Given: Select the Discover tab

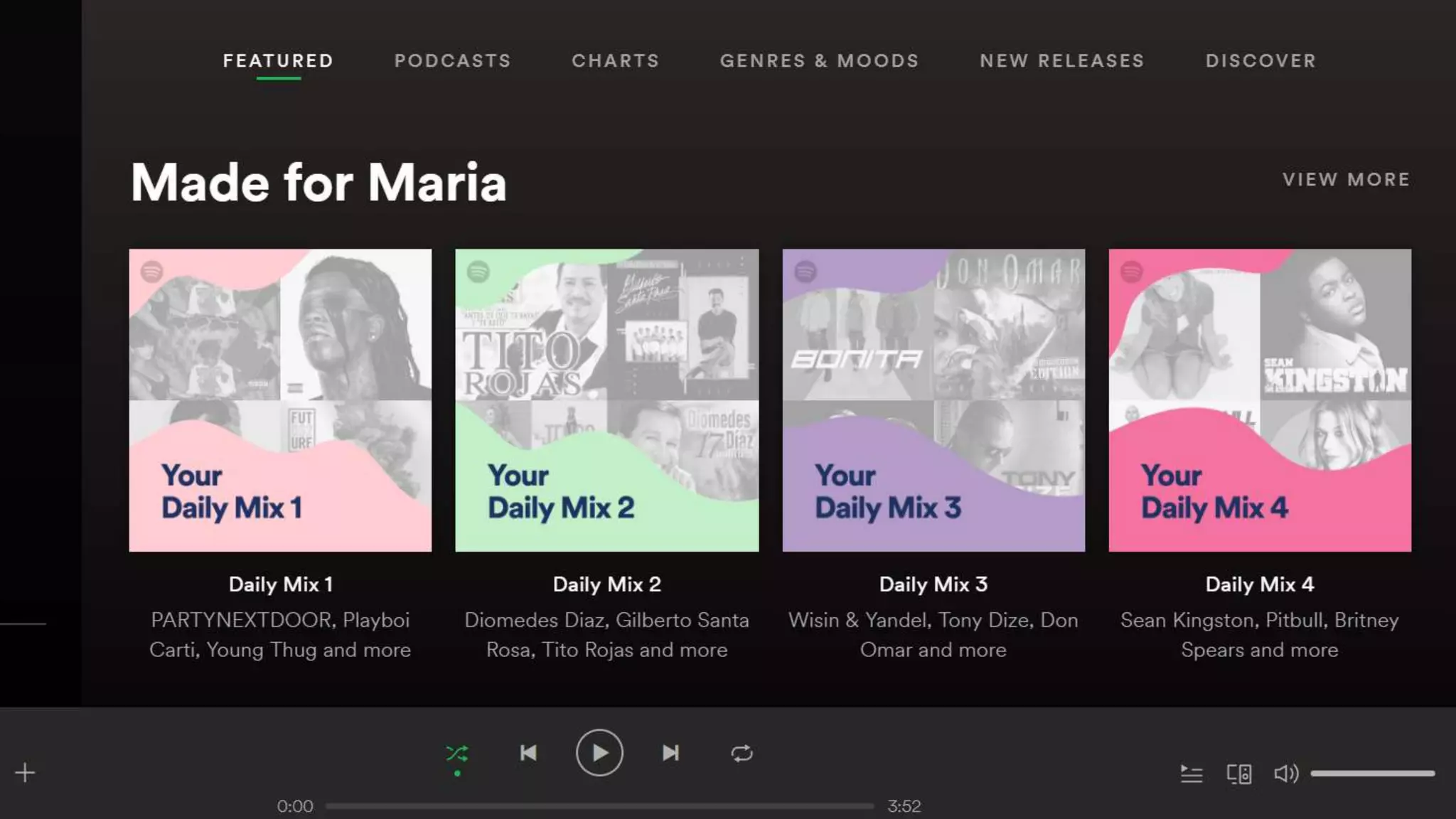Looking at the screenshot, I should (1260, 61).
